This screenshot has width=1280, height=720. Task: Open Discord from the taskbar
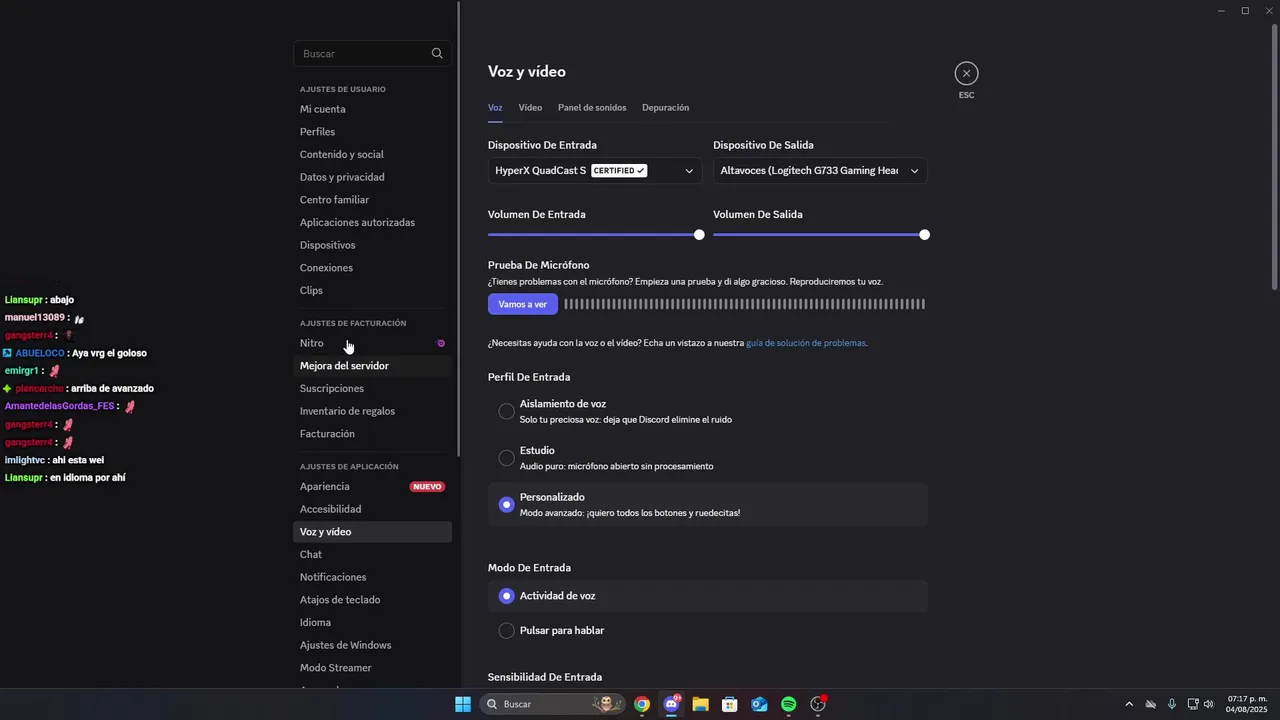(x=672, y=704)
